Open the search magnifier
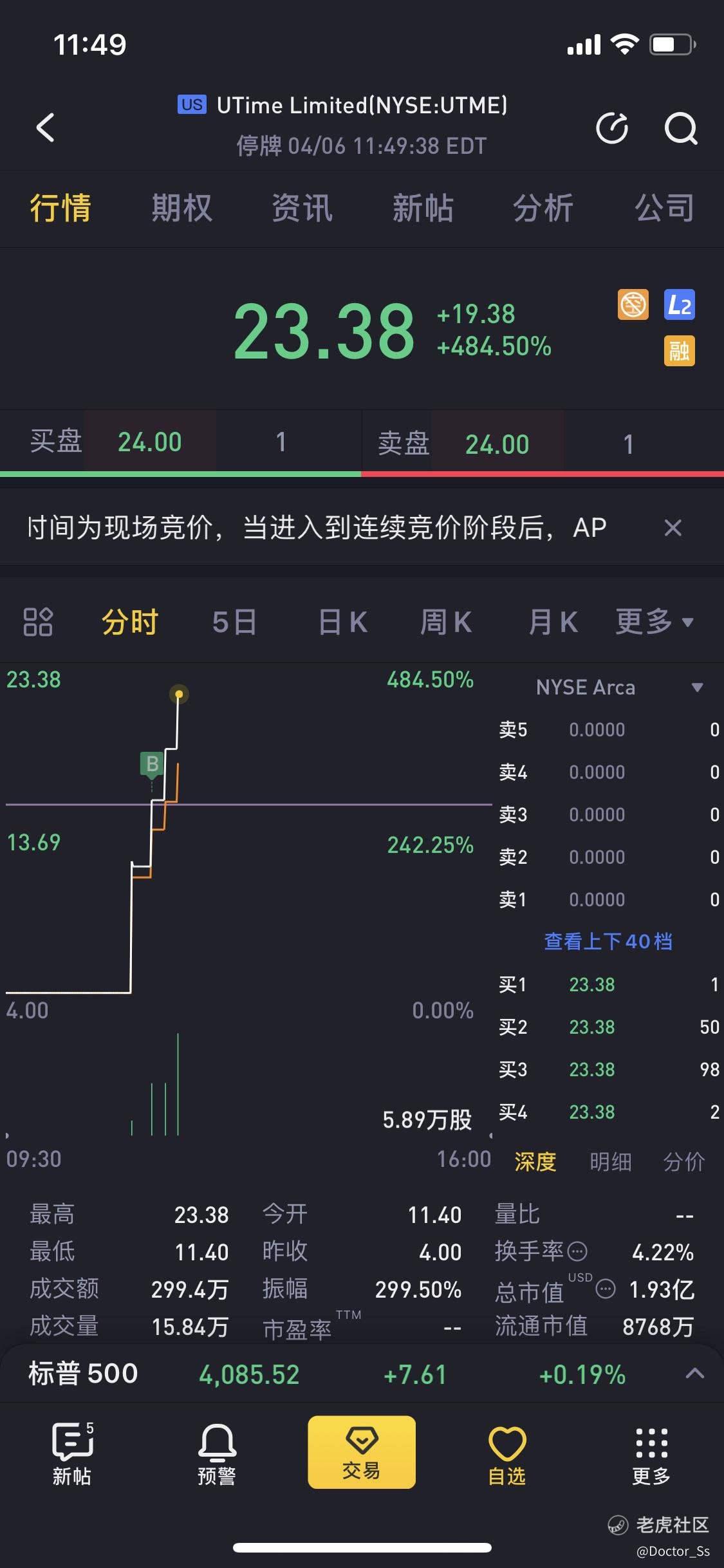 [681, 128]
